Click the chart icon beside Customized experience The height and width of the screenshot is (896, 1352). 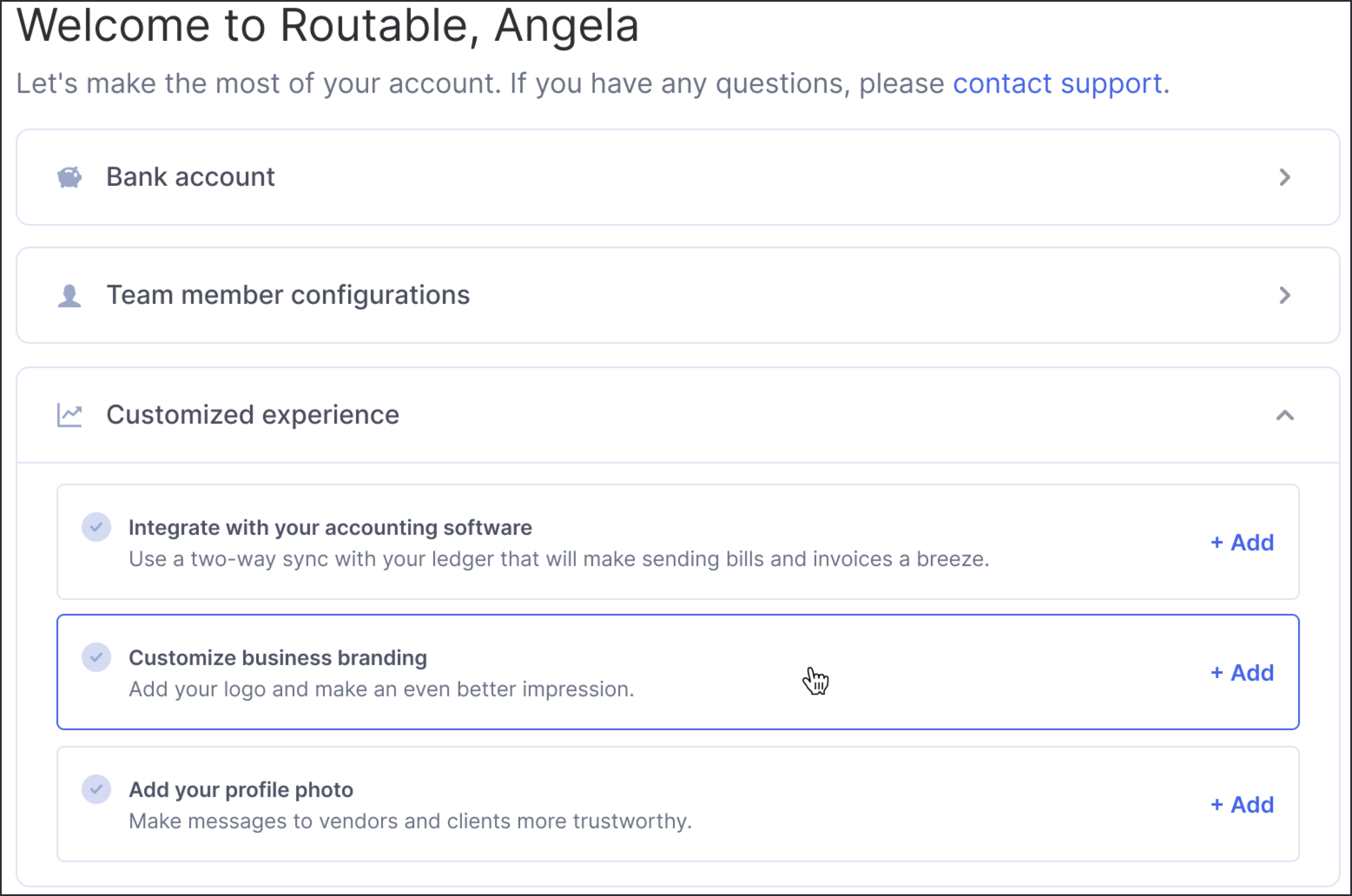tap(70, 415)
